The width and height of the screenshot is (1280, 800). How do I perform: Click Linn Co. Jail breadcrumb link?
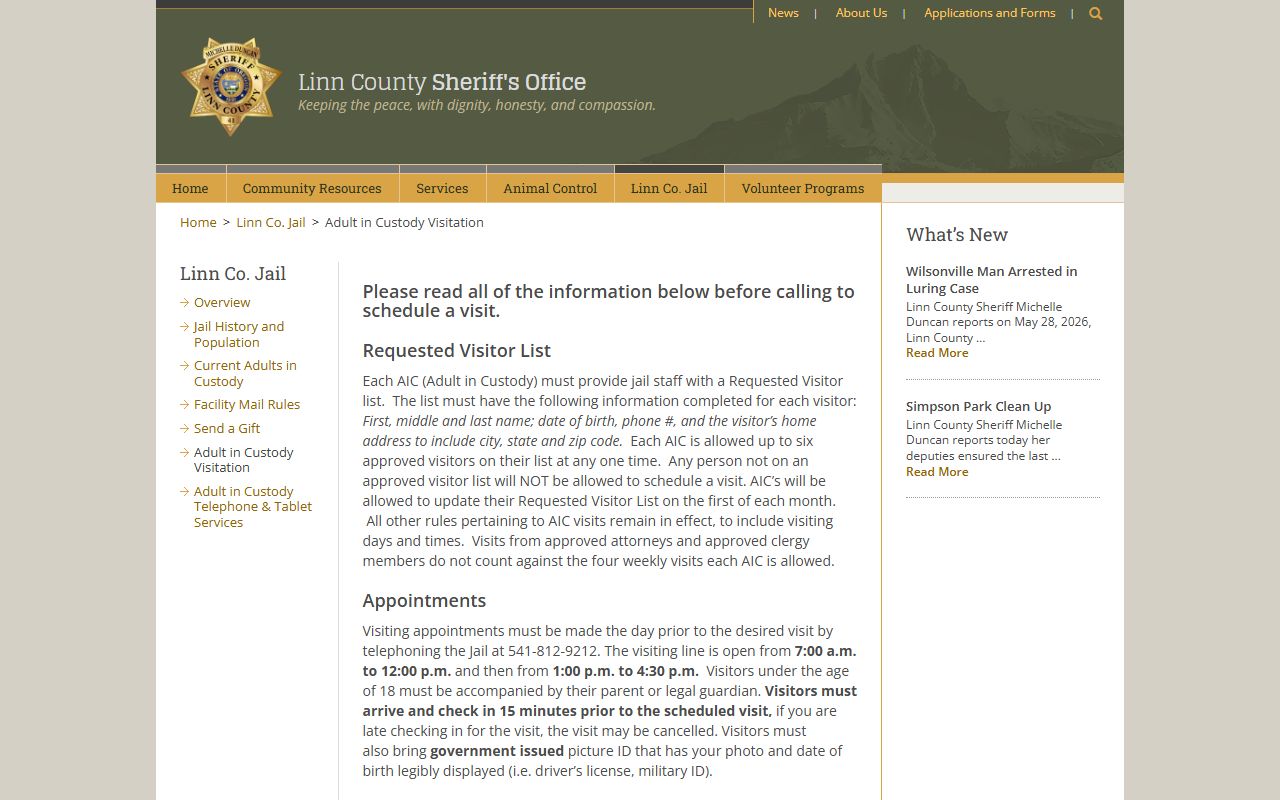click(x=271, y=222)
